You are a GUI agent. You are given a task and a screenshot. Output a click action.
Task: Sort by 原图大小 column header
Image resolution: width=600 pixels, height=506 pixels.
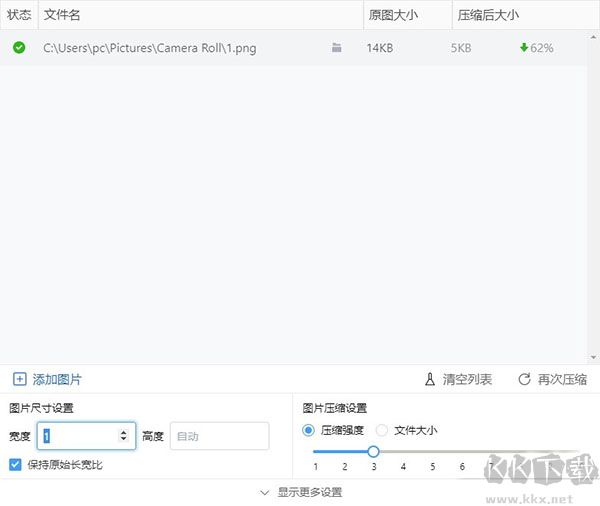coord(408,15)
